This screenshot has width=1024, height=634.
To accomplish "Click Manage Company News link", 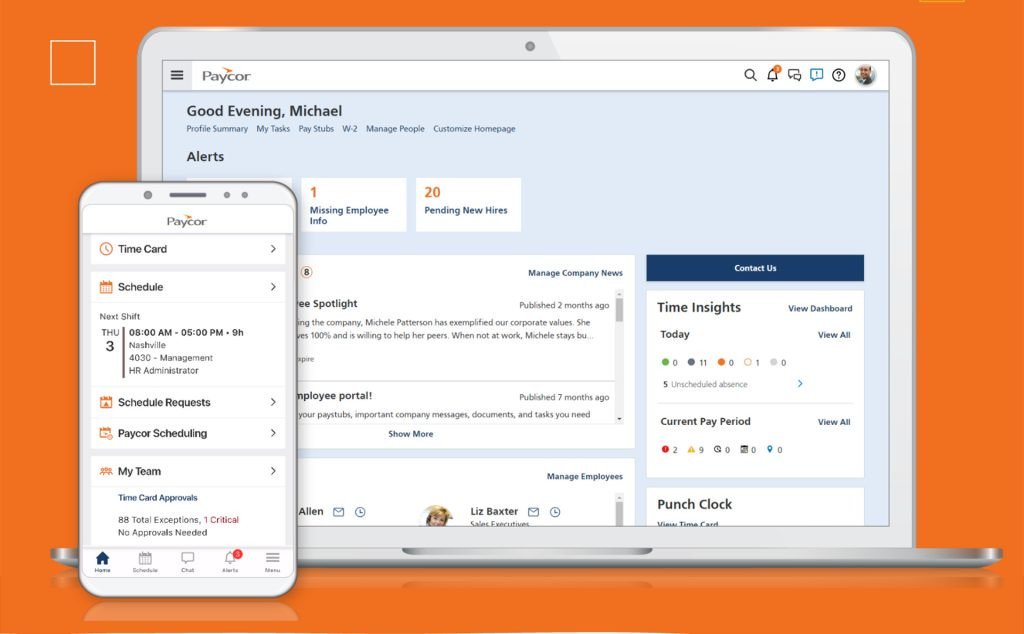I will [575, 273].
